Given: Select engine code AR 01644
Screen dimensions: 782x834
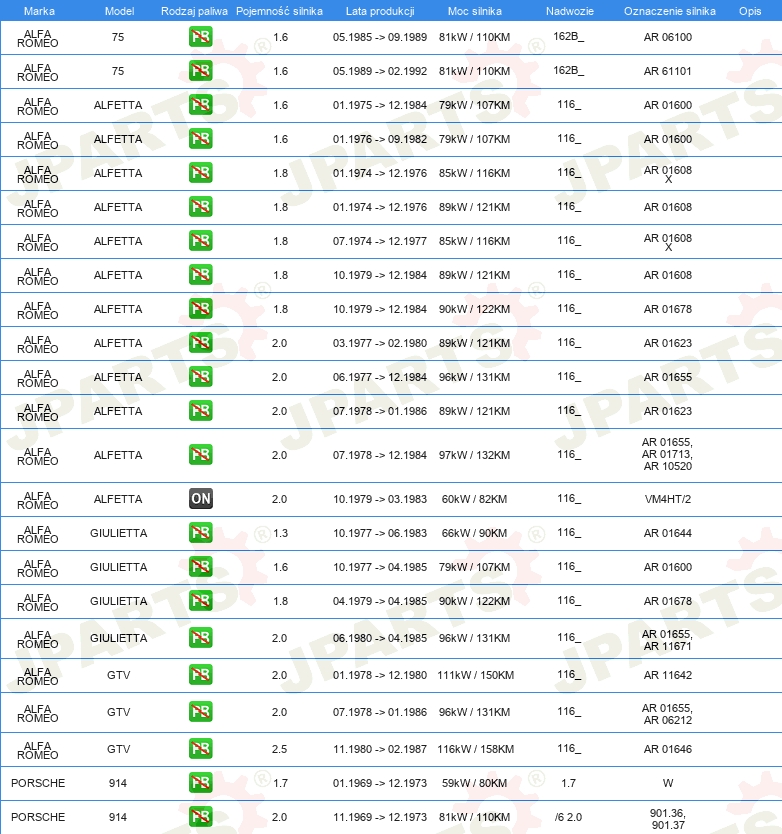Looking at the screenshot, I should [668, 533].
